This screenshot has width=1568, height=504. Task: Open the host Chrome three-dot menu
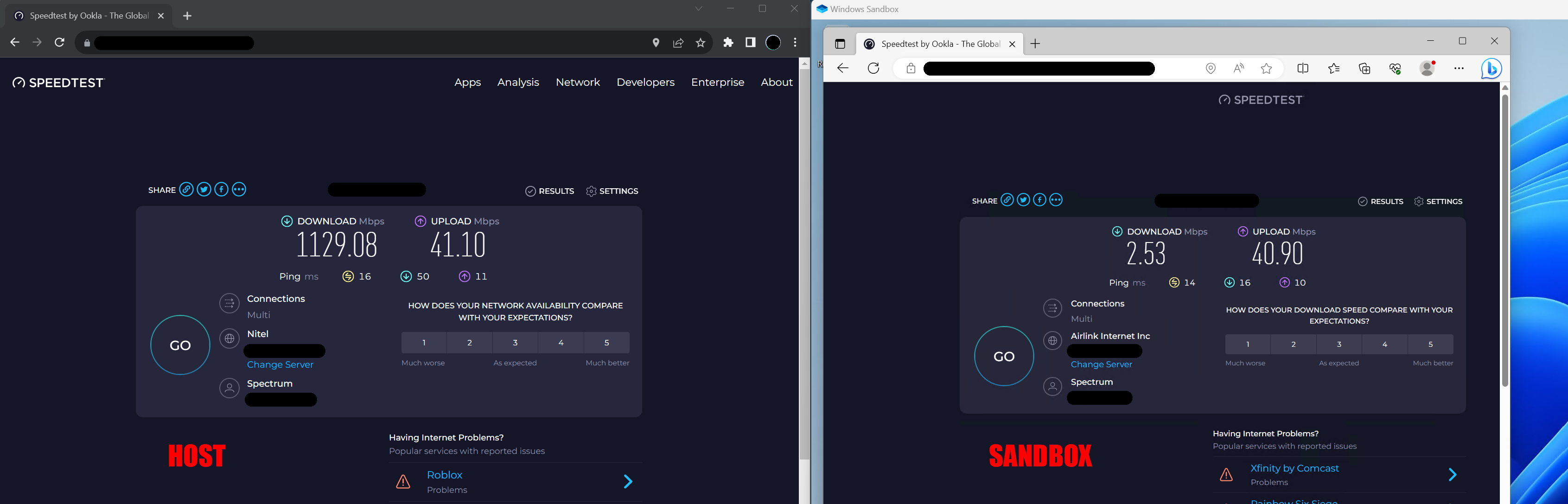click(x=795, y=43)
